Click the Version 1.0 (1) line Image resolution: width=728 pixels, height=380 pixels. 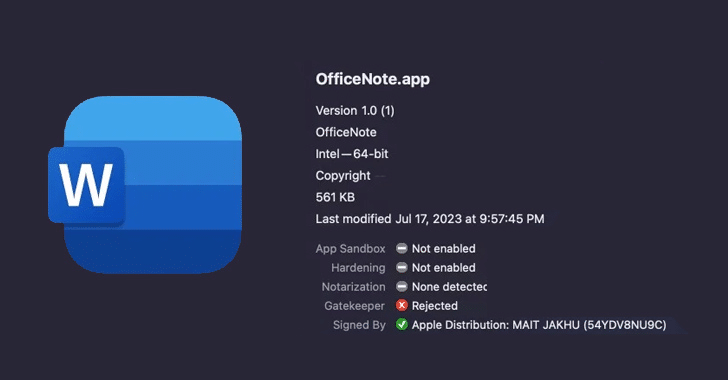355,111
